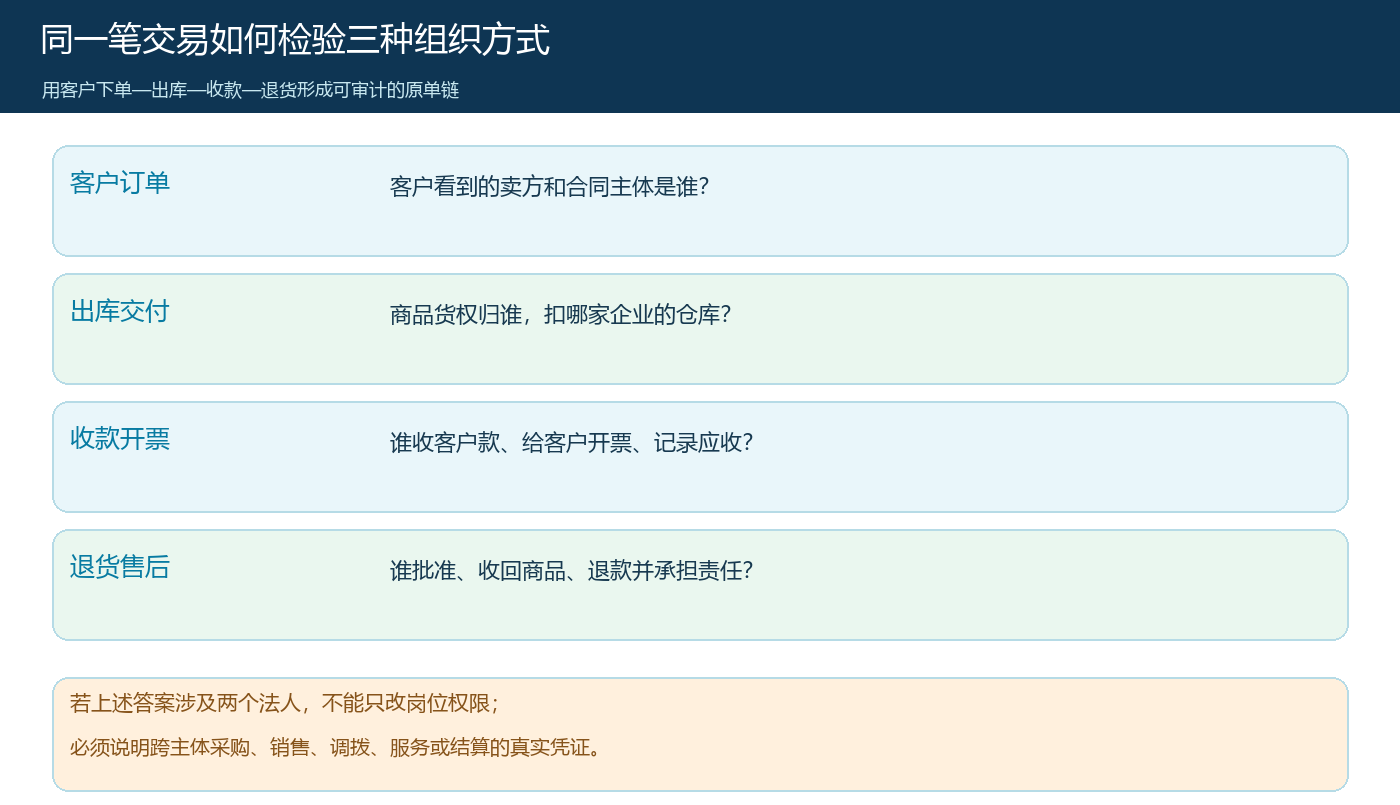Click the 出库交付 heading

point(120,311)
